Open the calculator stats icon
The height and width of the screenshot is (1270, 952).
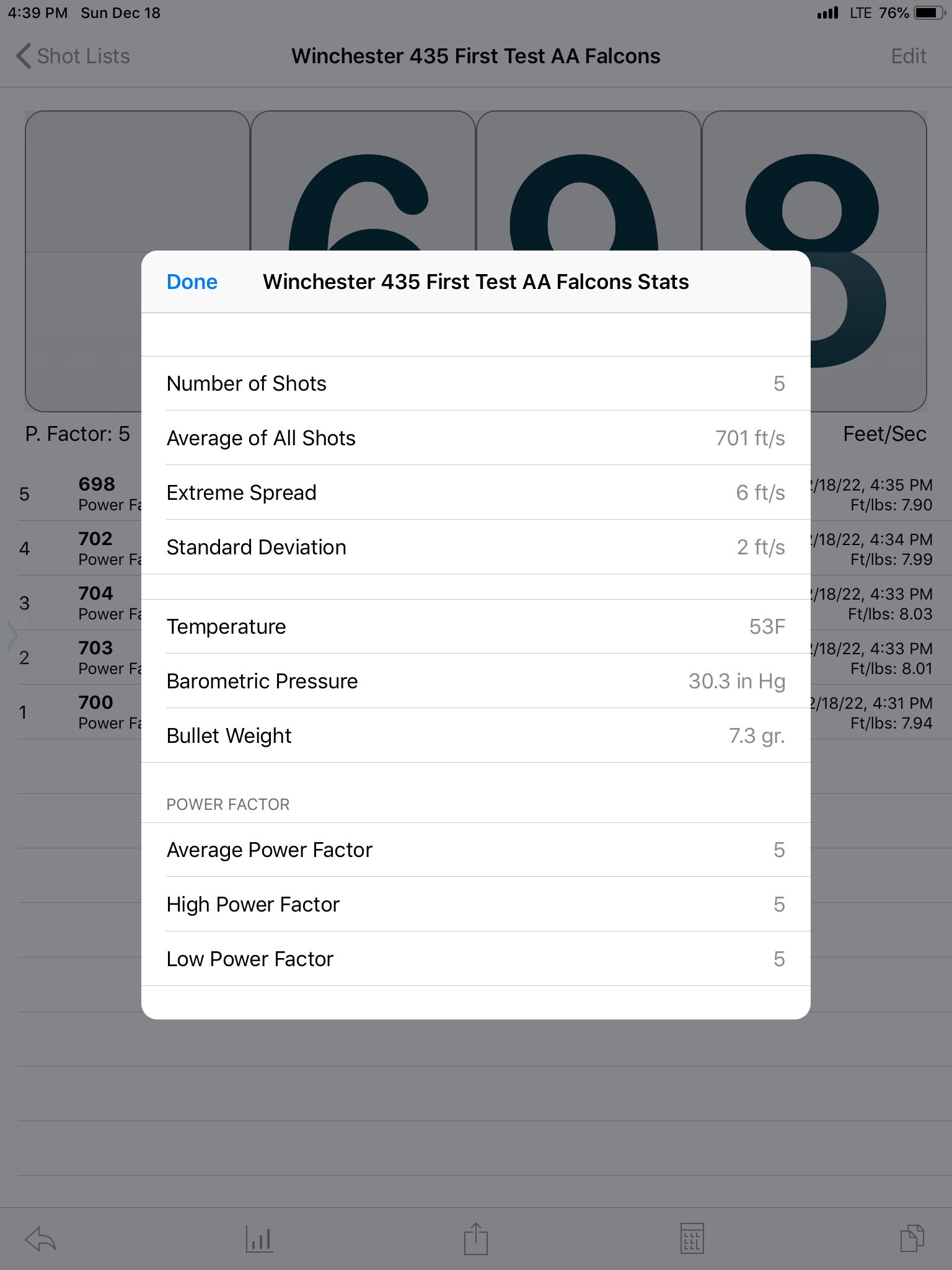tap(692, 1238)
